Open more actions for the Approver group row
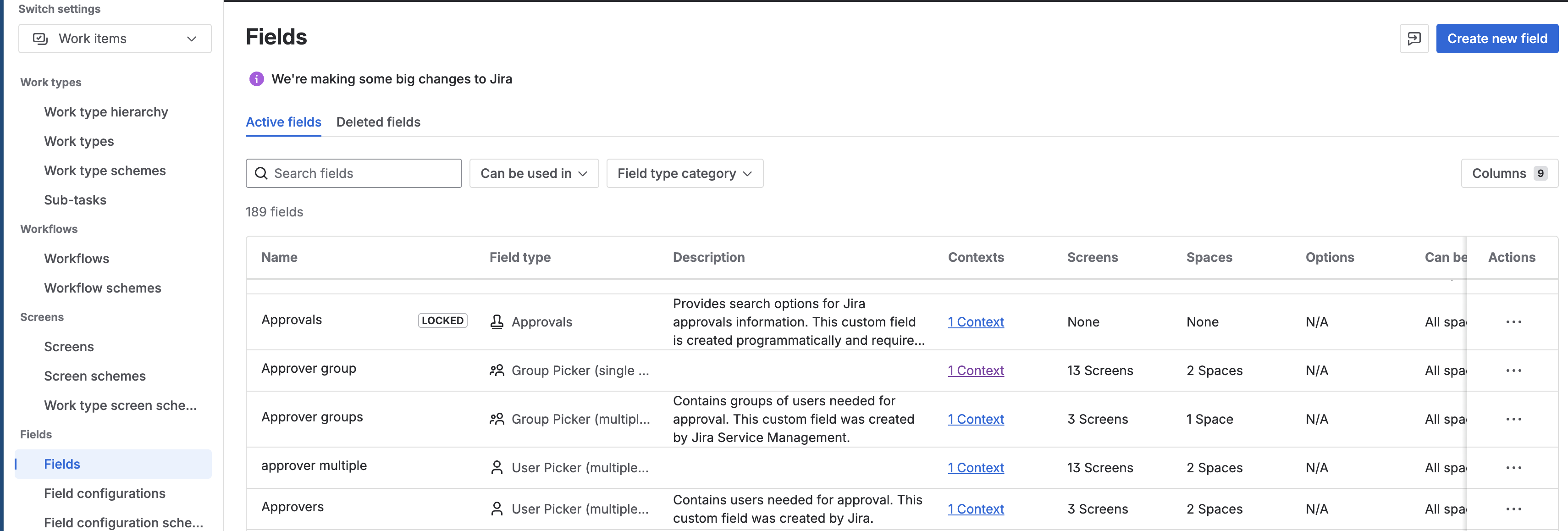Image resolution: width=1568 pixels, height=531 pixels. (1513, 370)
